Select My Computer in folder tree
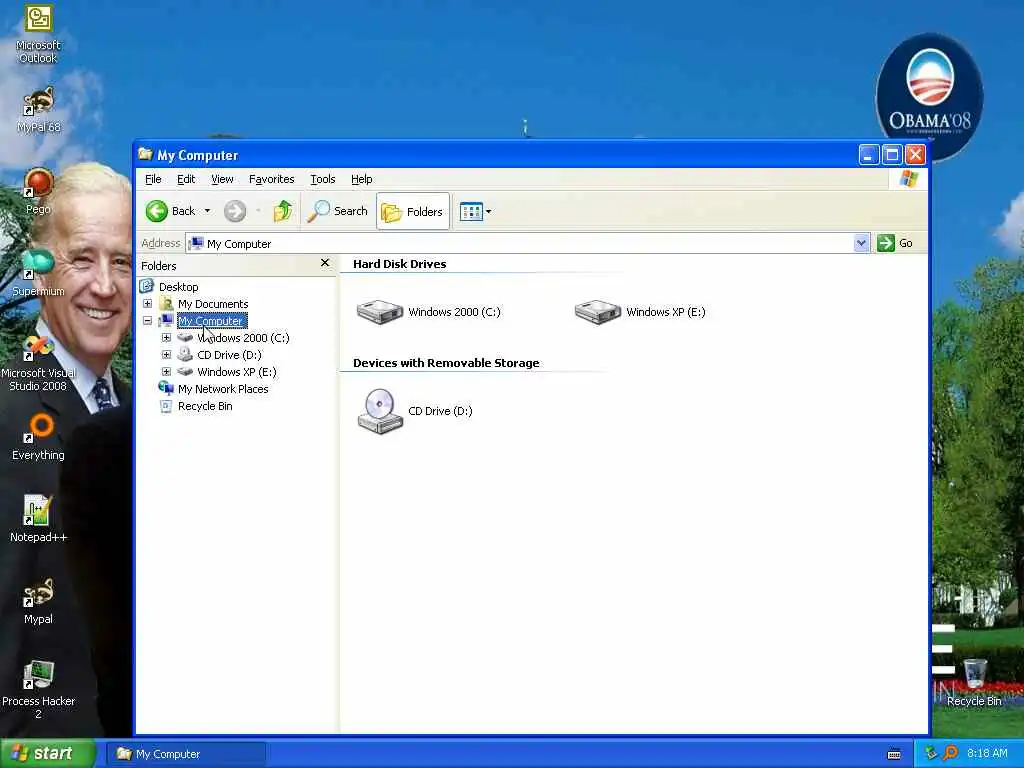Screen dimensions: 1024x768 pyautogui.click(x=212, y=321)
